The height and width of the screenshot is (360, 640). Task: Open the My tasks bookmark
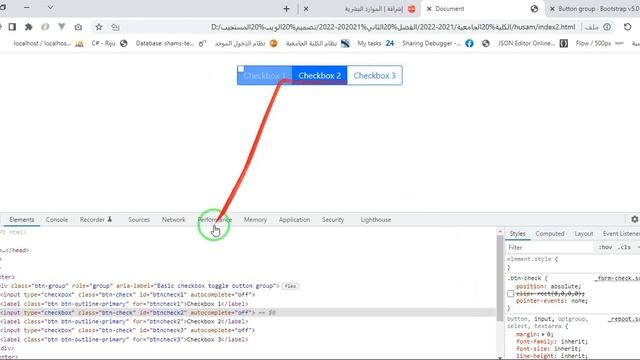376,43
